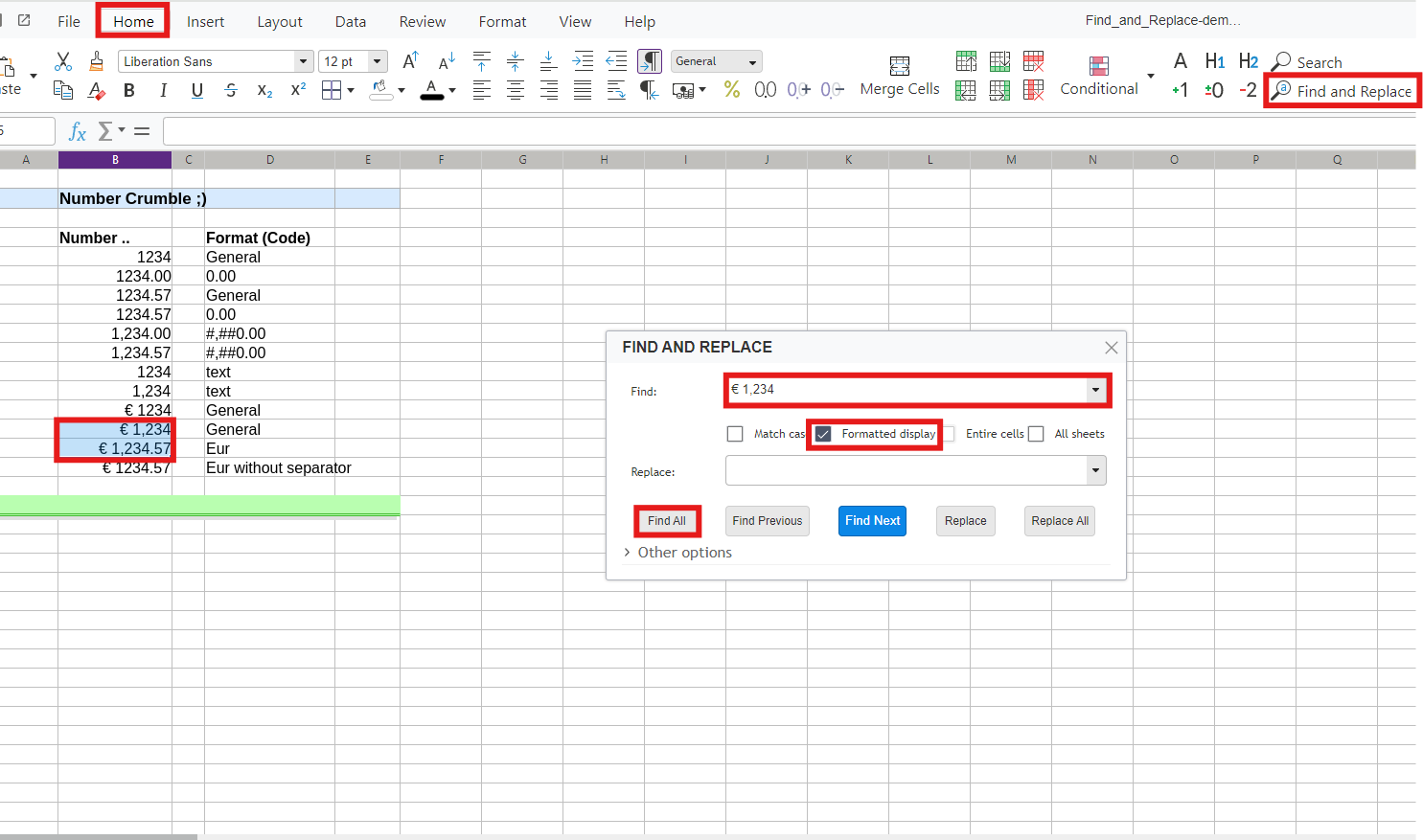1423x840 pixels.
Task: Open the font name dropdown
Action: (303, 60)
